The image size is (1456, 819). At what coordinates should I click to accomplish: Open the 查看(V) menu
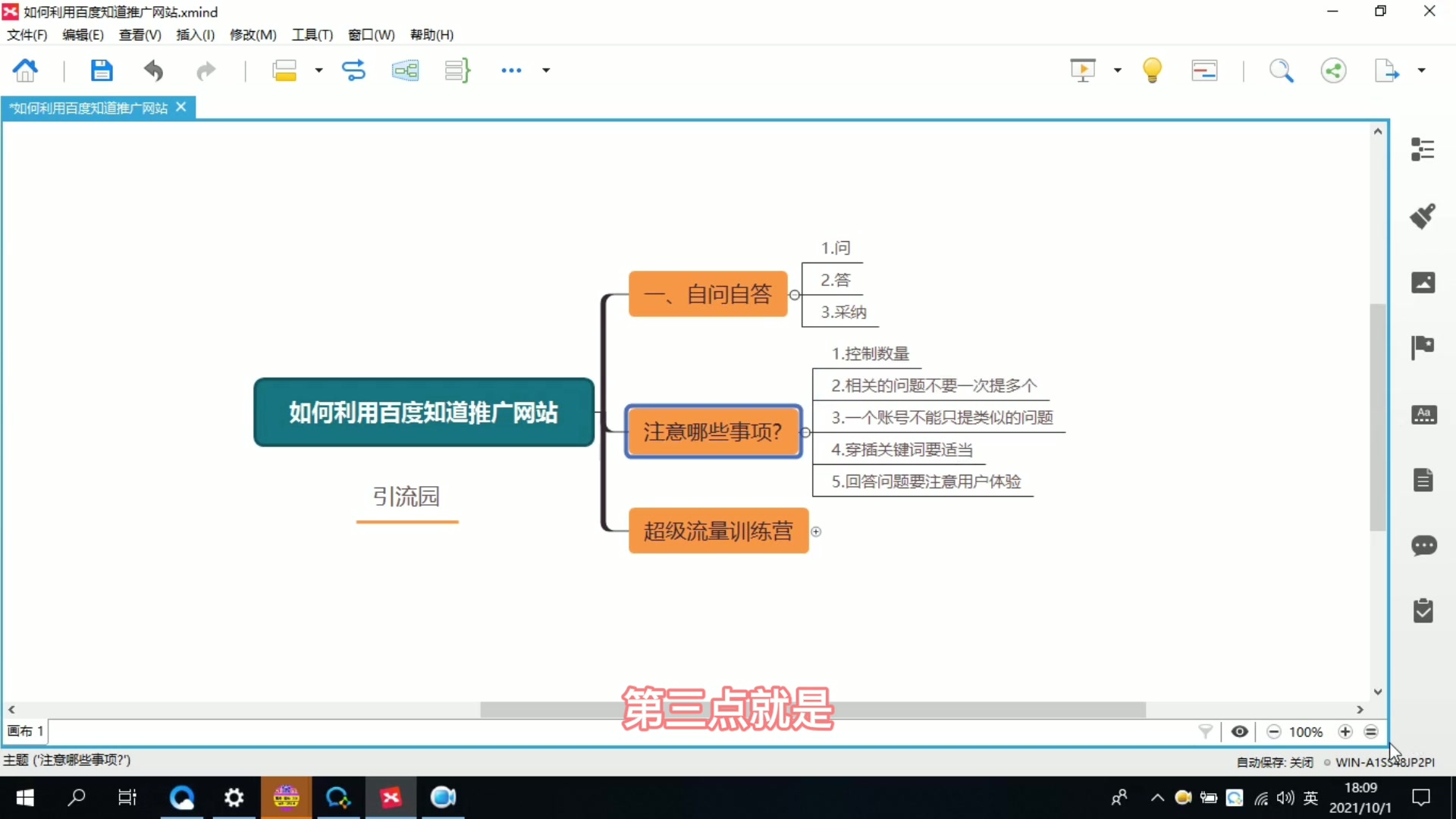(140, 35)
